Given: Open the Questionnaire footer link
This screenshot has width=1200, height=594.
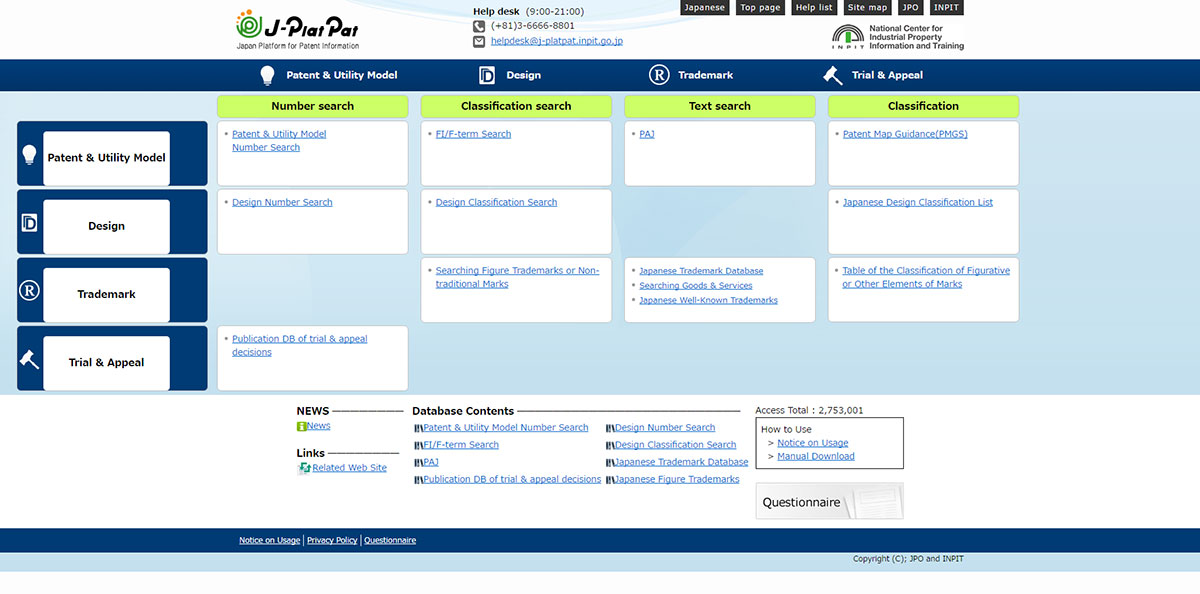Looking at the screenshot, I should pyautogui.click(x=390, y=540).
